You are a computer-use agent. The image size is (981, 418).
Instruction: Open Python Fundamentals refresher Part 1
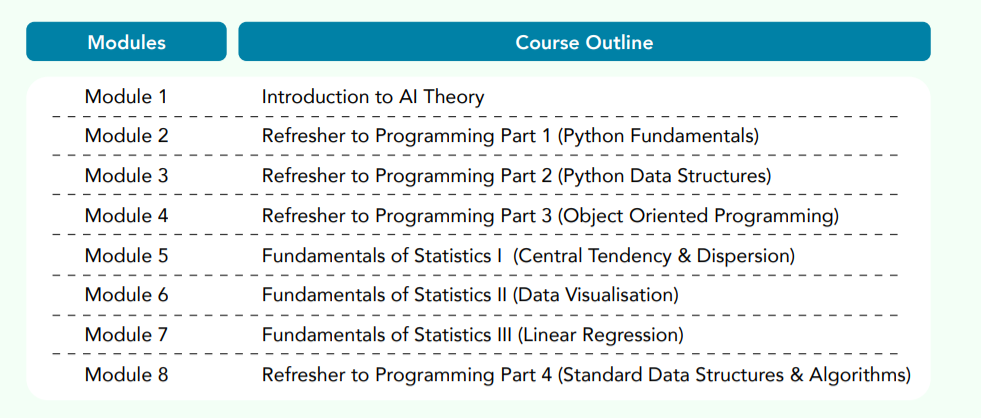[511, 136]
